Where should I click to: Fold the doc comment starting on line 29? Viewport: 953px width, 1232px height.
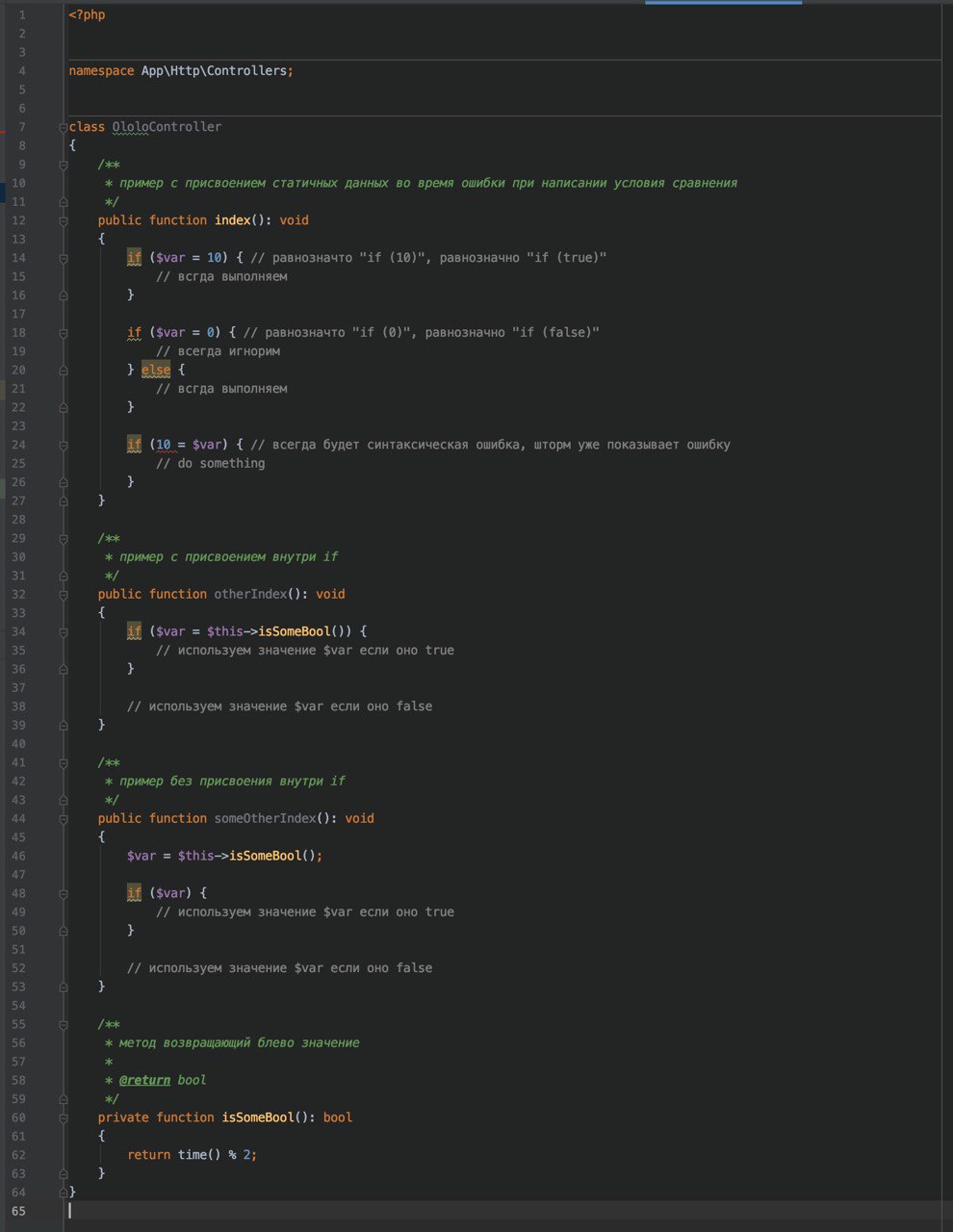64,539
